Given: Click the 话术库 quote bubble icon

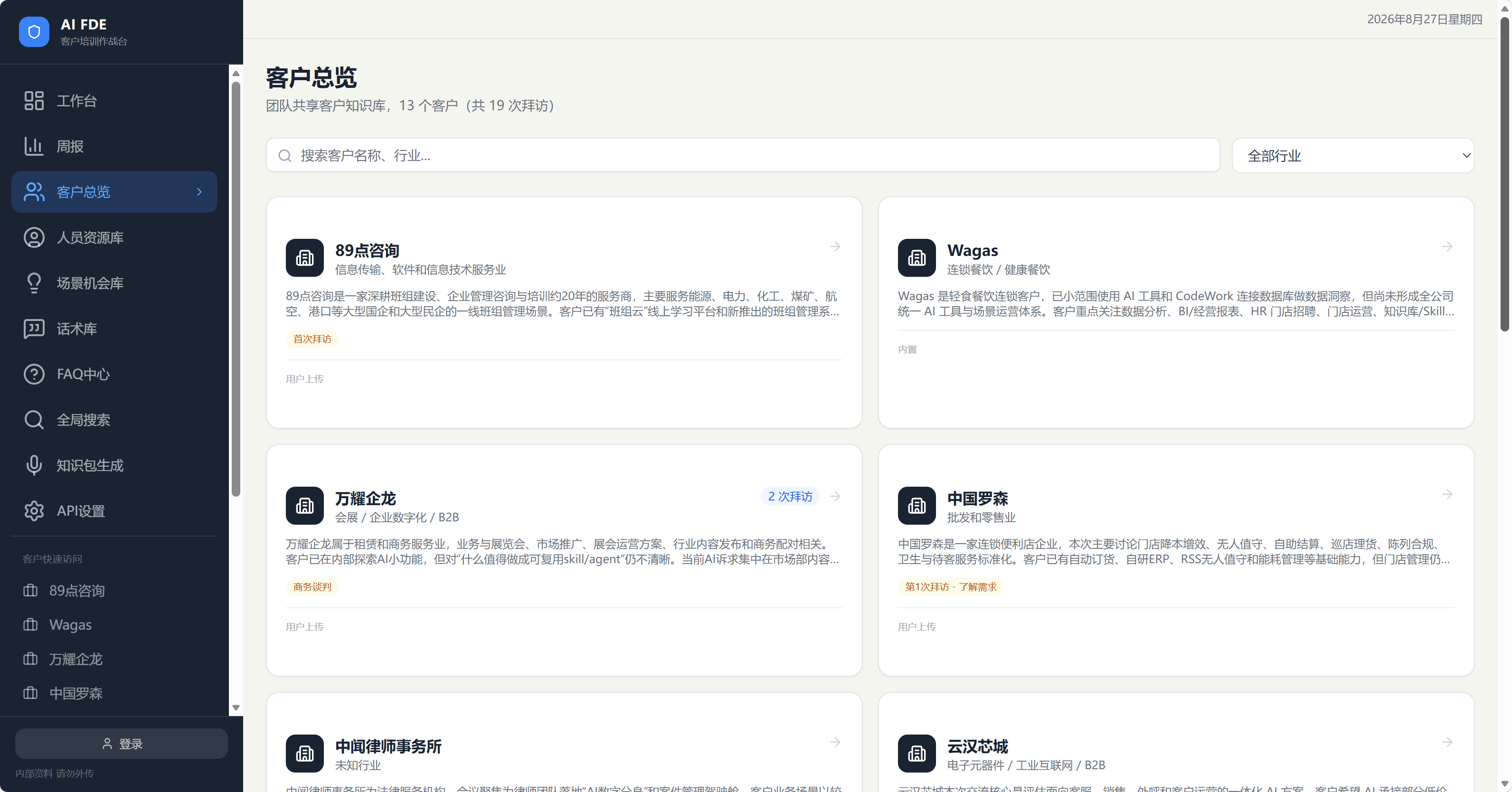Looking at the screenshot, I should 34,329.
